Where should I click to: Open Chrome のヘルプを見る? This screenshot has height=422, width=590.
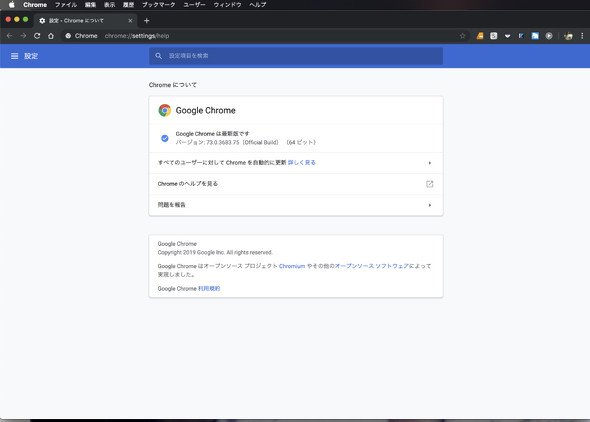pos(296,184)
